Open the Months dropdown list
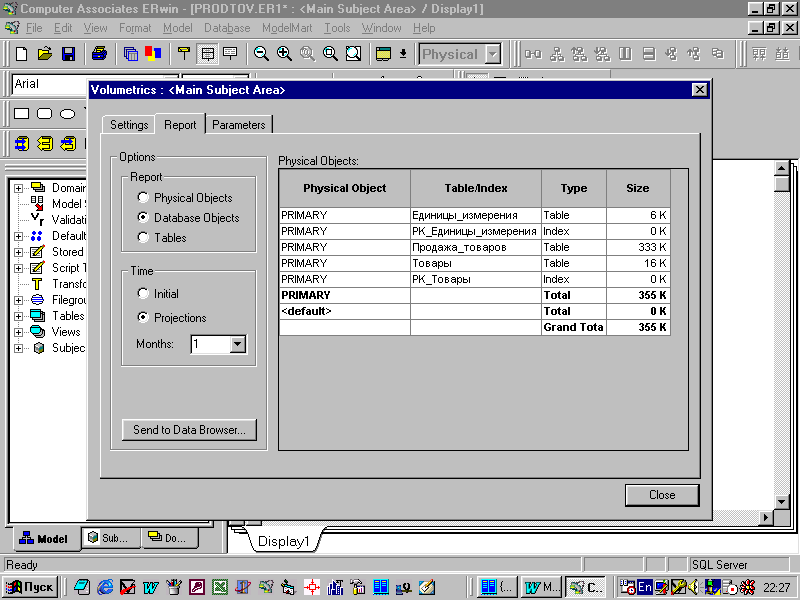Screen dimensions: 800x600 (237, 344)
